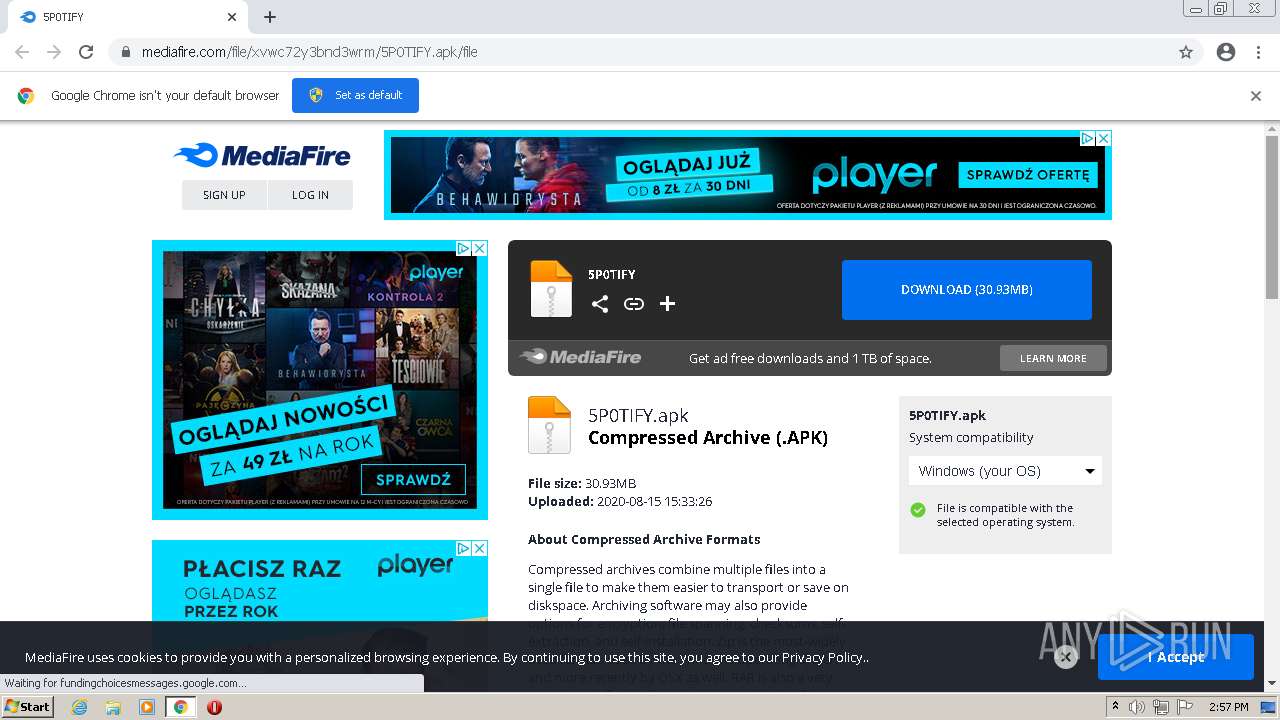Open AdChoices info on left sidebar ad
The width and height of the screenshot is (1280, 720).
[x=463, y=248]
